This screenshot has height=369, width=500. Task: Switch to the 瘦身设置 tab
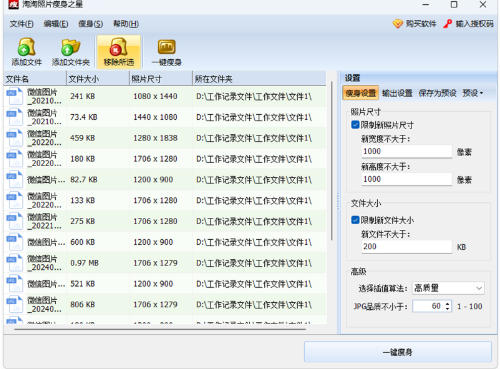point(361,93)
